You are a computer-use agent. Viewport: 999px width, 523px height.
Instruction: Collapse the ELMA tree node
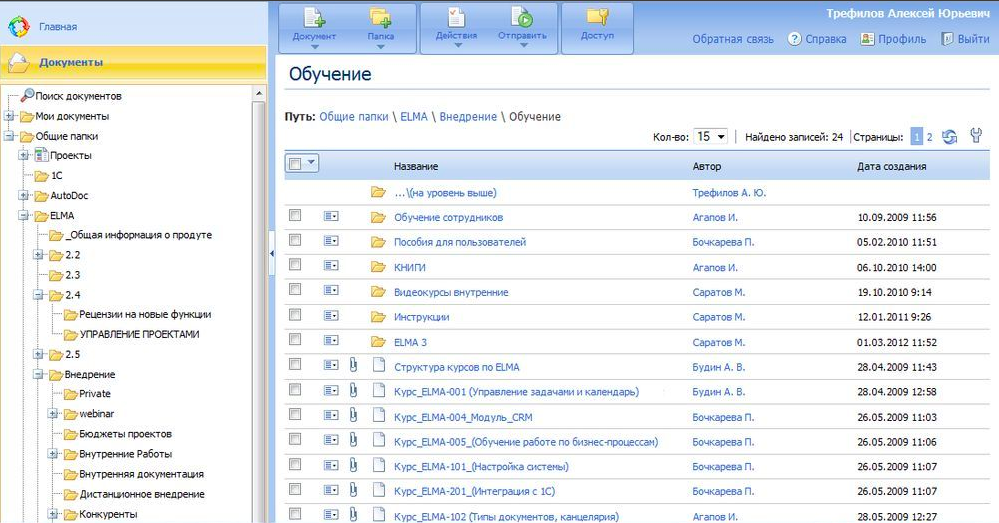click(24, 215)
